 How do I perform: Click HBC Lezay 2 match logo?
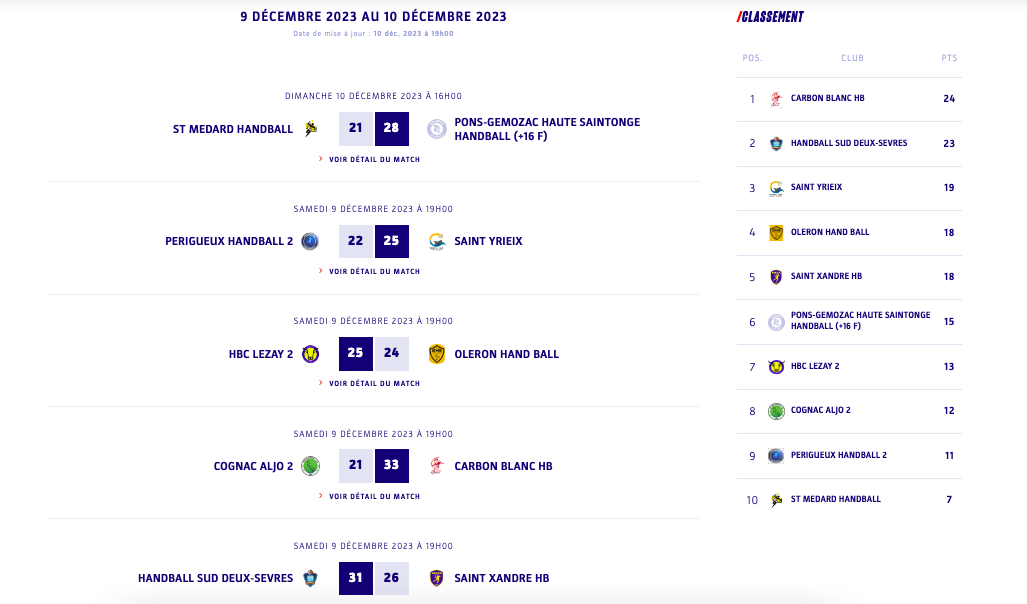point(310,354)
